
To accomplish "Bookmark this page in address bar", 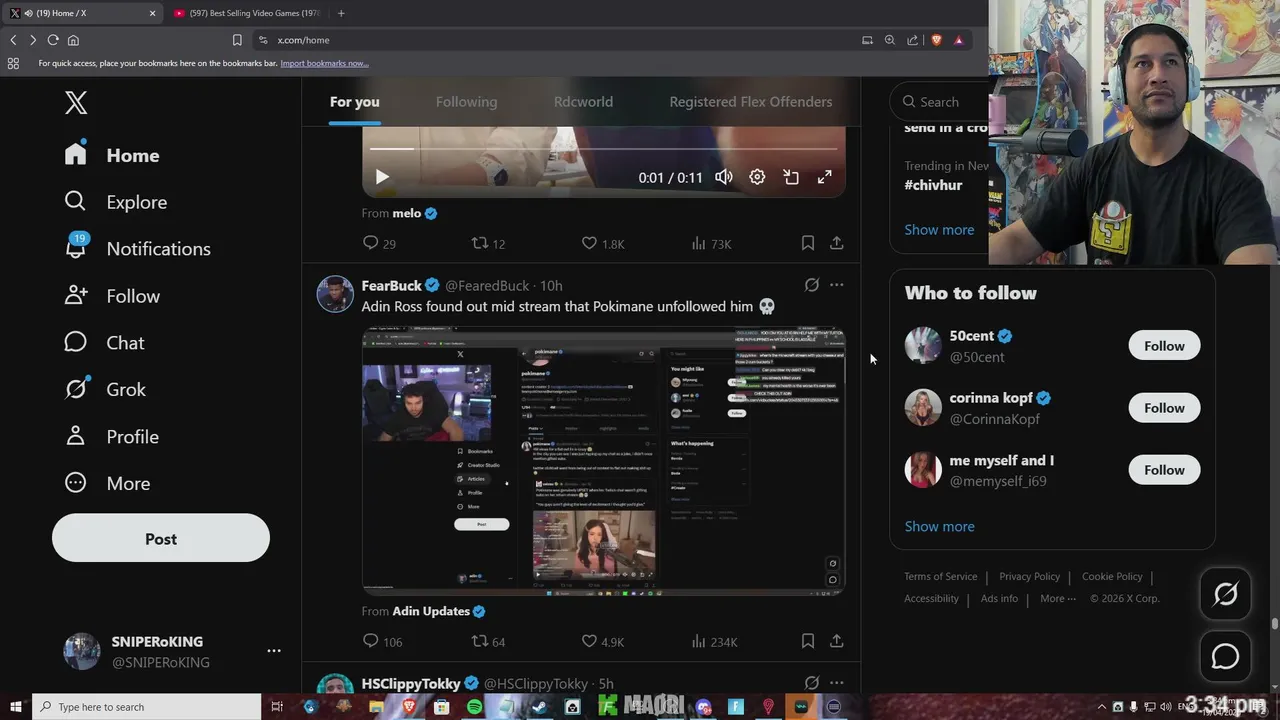I will click(x=237, y=40).
